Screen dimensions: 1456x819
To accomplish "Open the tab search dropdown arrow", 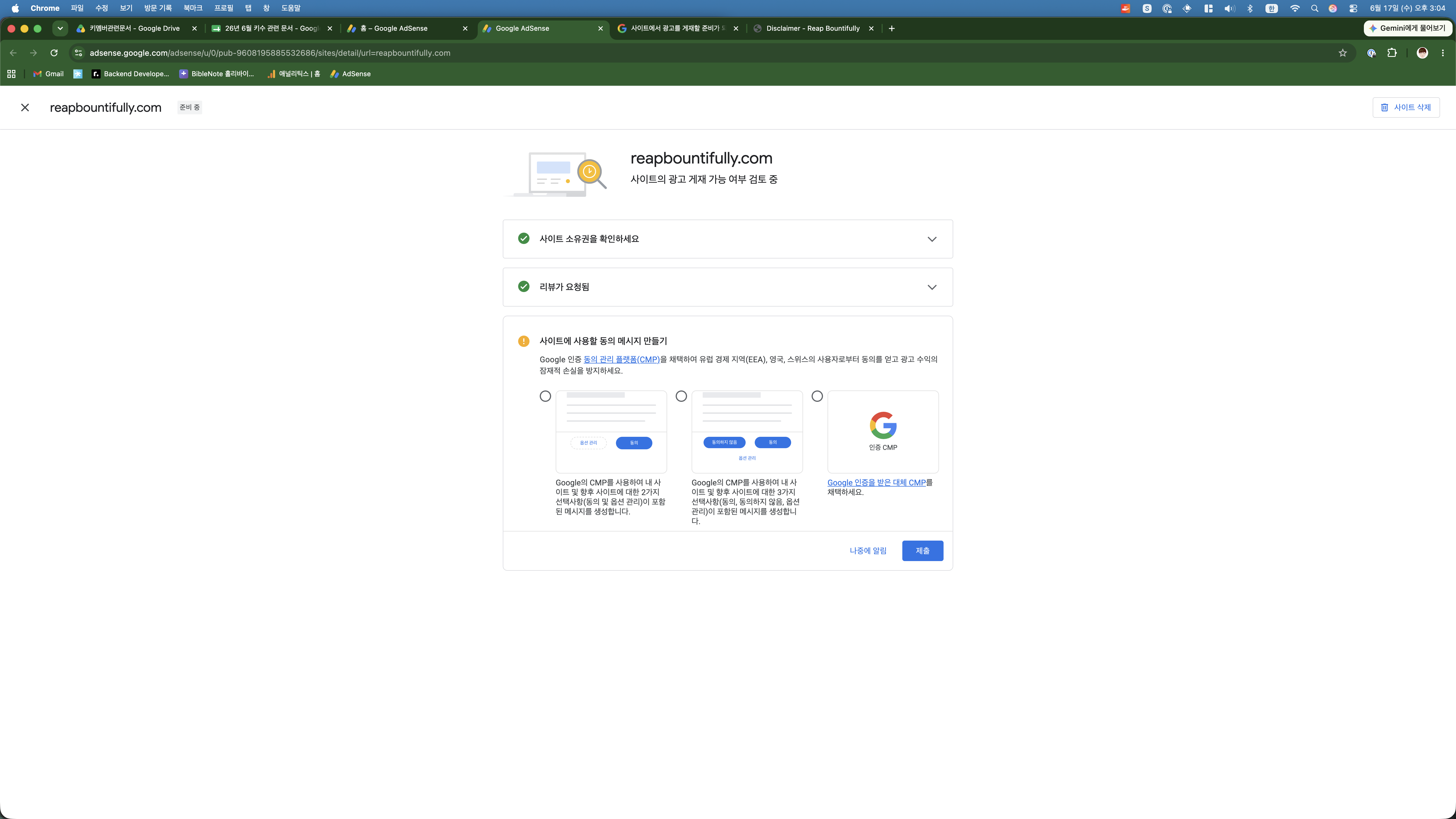I will point(60,28).
